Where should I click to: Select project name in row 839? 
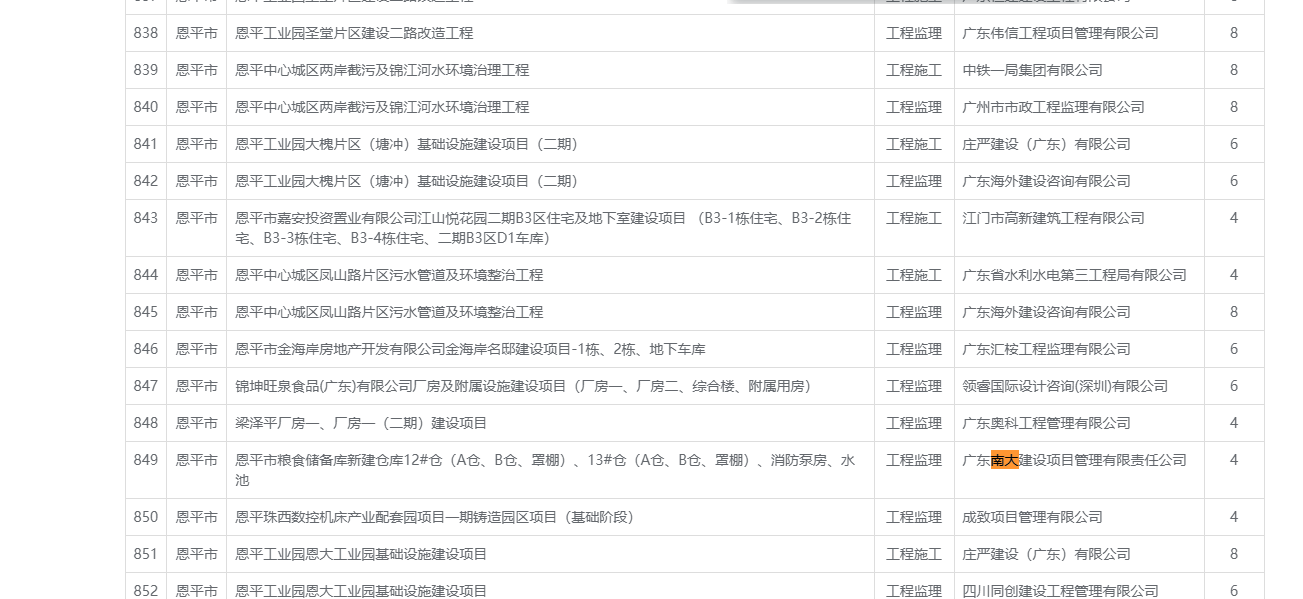pyautogui.click(x=382, y=70)
